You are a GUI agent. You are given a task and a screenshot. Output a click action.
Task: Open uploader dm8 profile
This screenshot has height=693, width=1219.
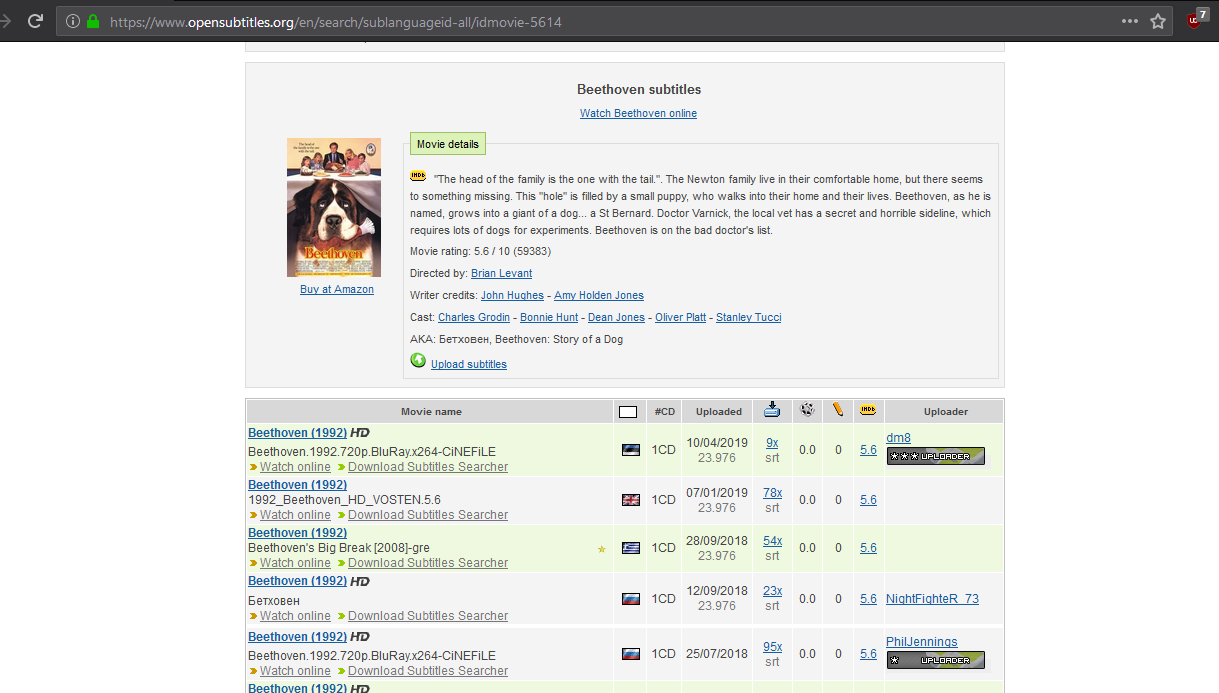898,438
